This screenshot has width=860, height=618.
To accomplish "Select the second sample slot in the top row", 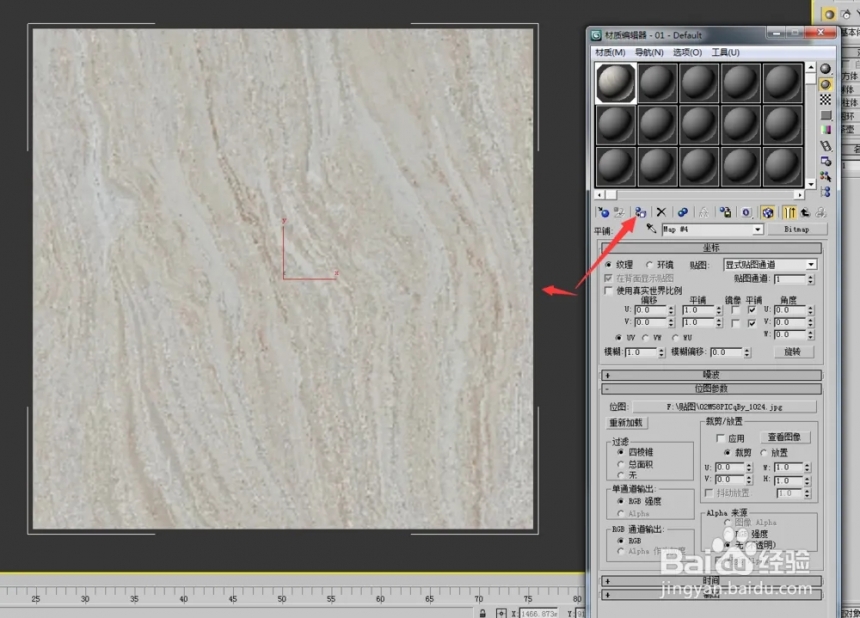I will [x=658, y=83].
